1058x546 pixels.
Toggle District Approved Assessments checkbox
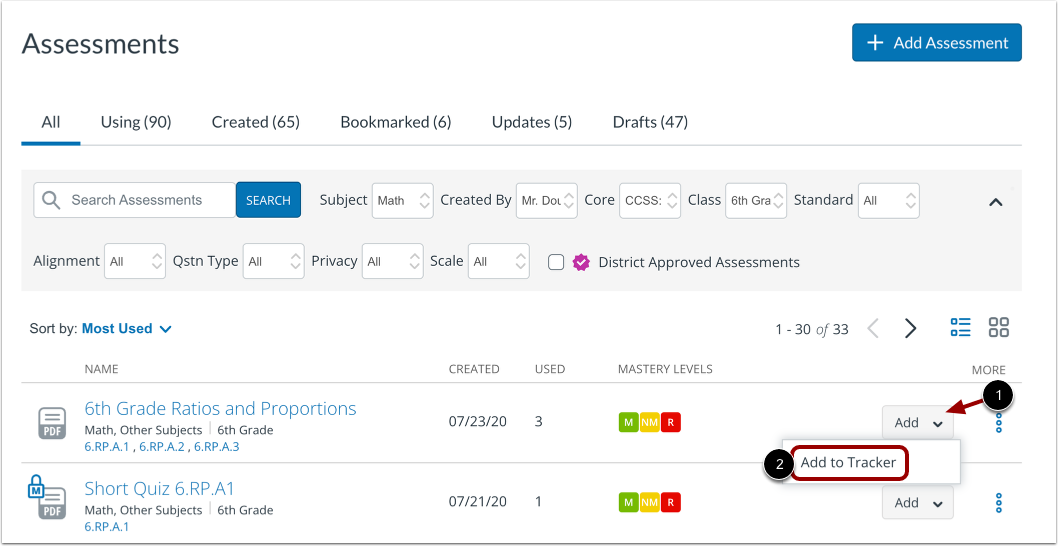tap(556, 262)
